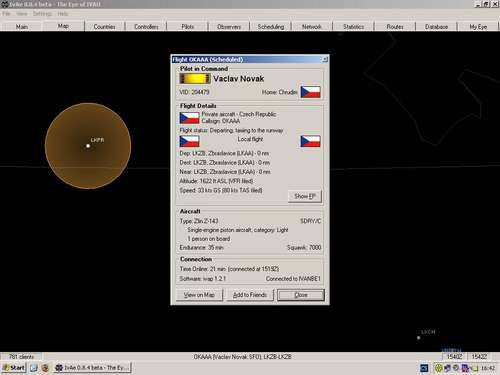
Task: Click the 781 clients status bar entry
Action: click(21, 357)
